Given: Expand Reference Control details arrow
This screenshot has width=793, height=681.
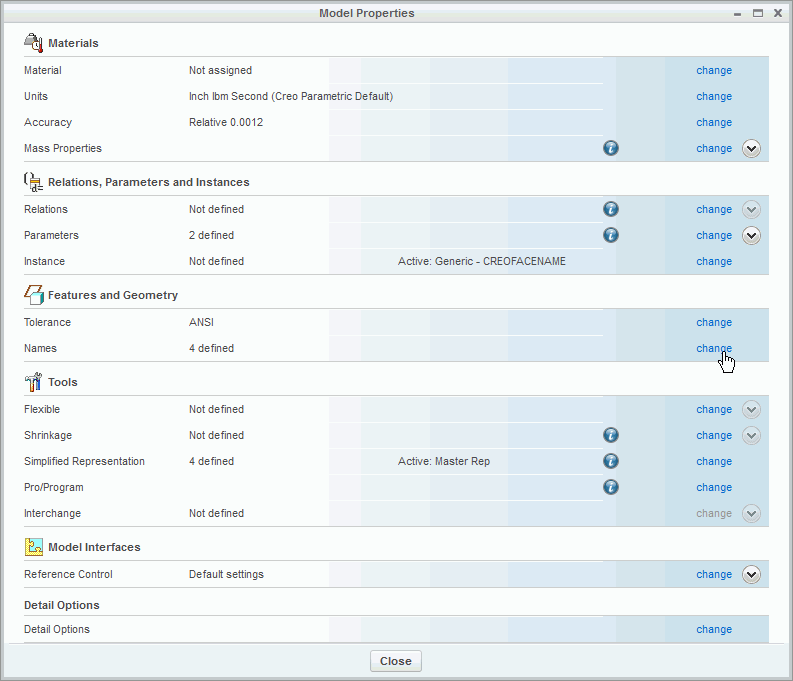Looking at the screenshot, I should pos(752,575).
